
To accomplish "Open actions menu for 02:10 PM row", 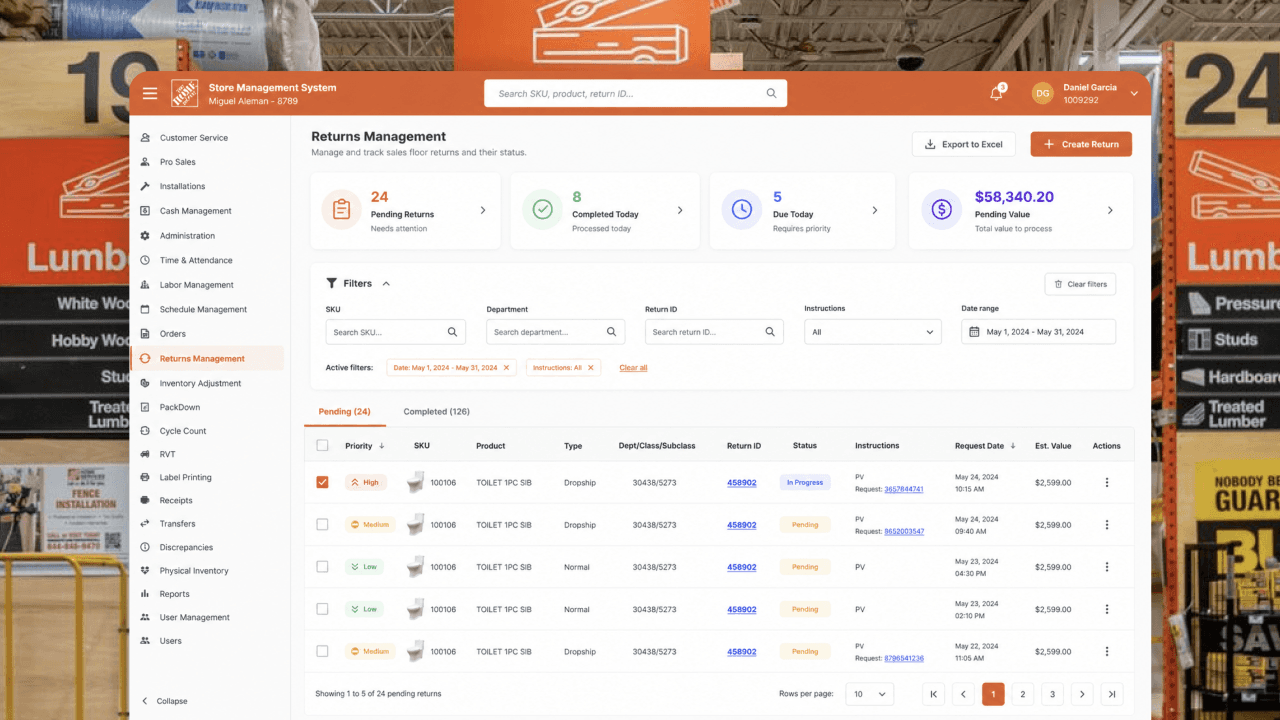I will tap(1106, 609).
